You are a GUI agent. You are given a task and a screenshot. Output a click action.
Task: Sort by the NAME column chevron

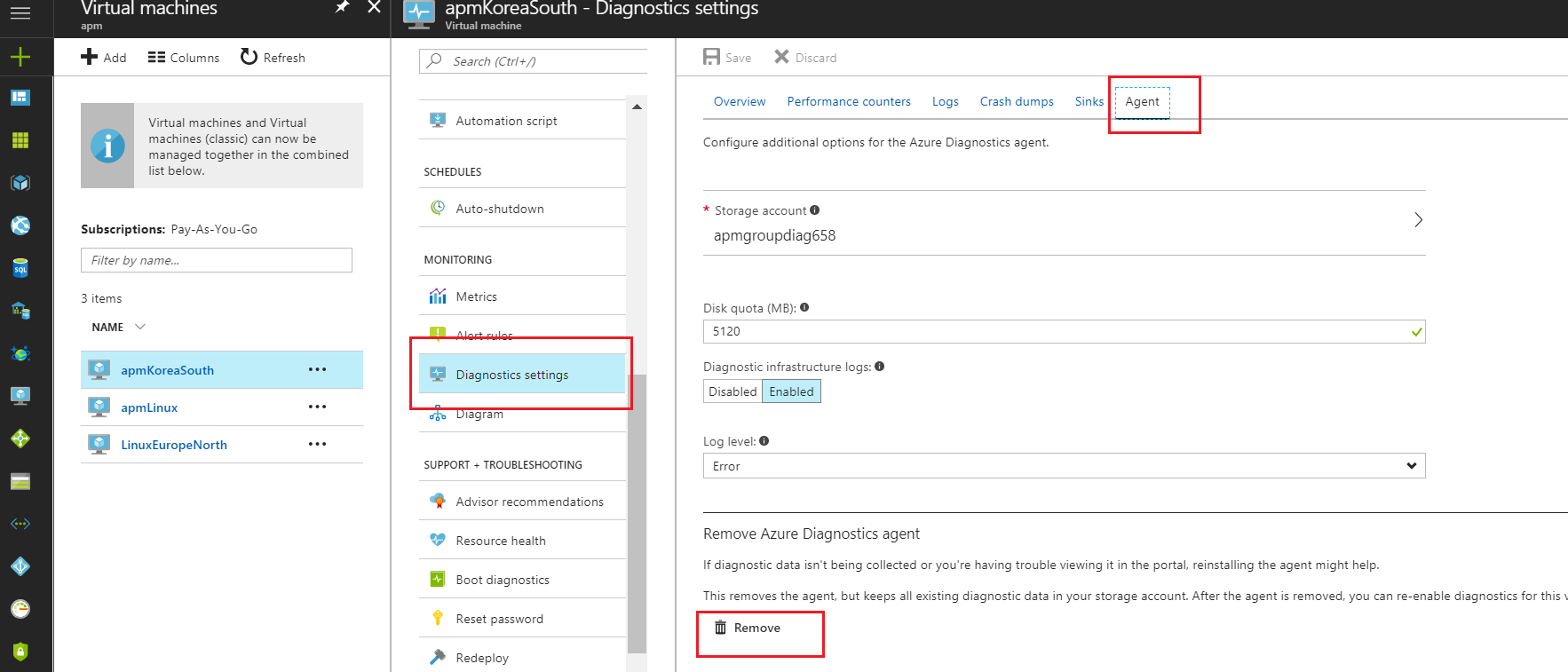coord(140,327)
